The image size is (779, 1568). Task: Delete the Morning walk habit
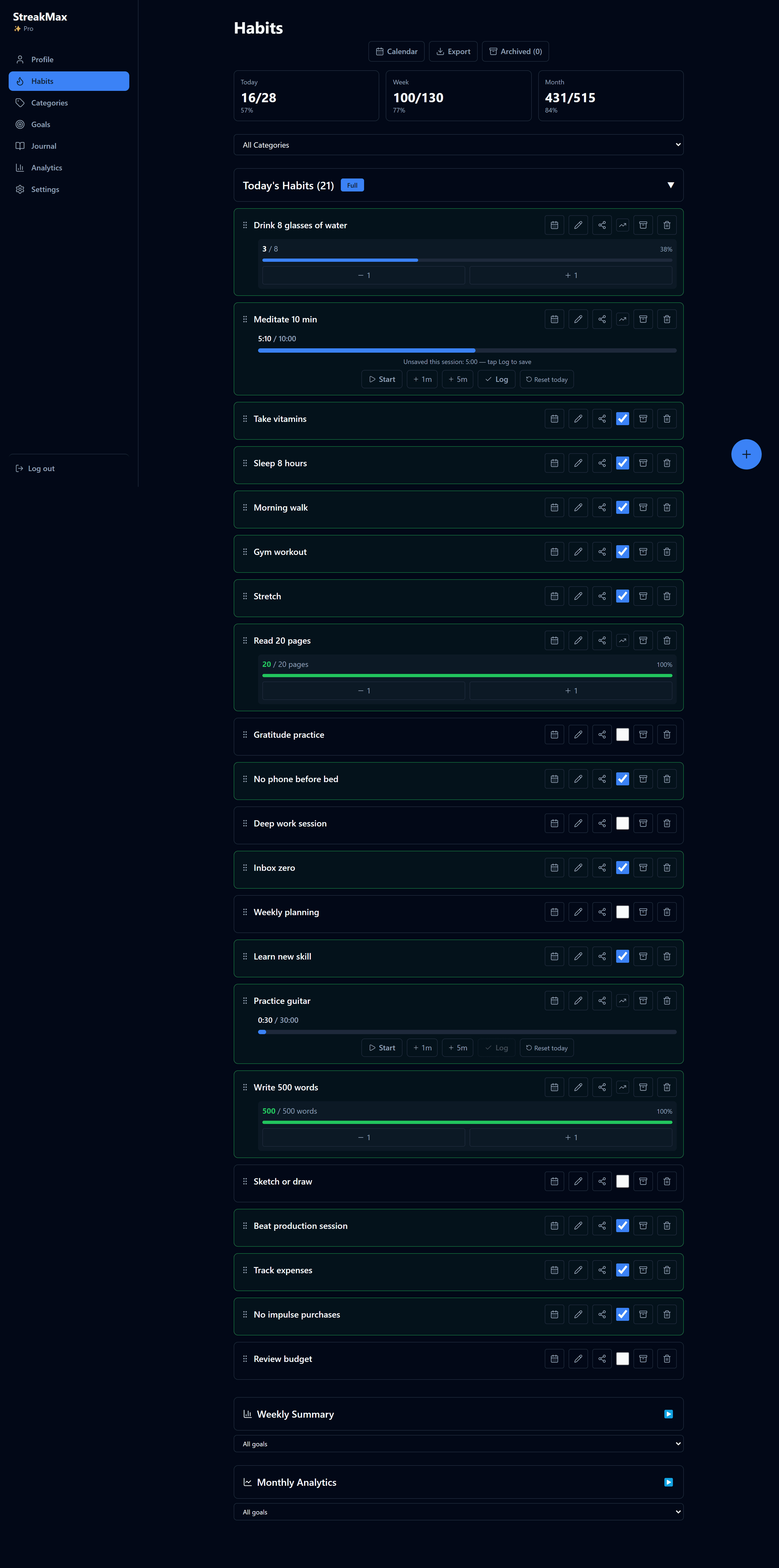click(x=666, y=508)
